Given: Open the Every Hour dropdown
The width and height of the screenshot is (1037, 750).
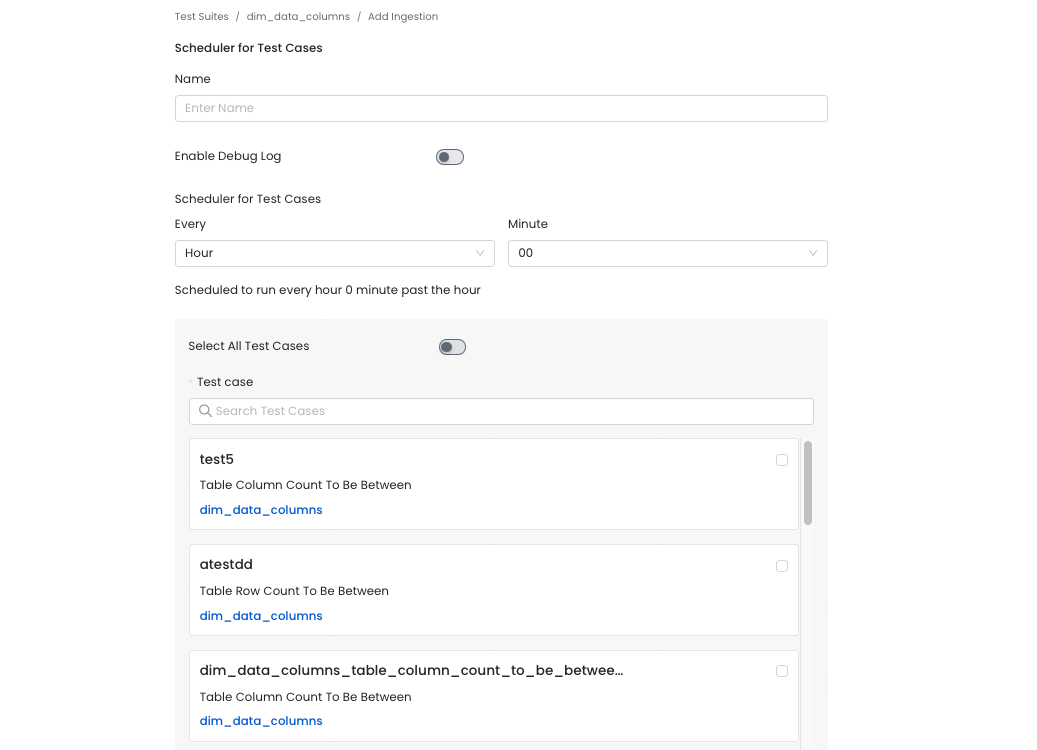Looking at the screenshot, I should point(335,253).
